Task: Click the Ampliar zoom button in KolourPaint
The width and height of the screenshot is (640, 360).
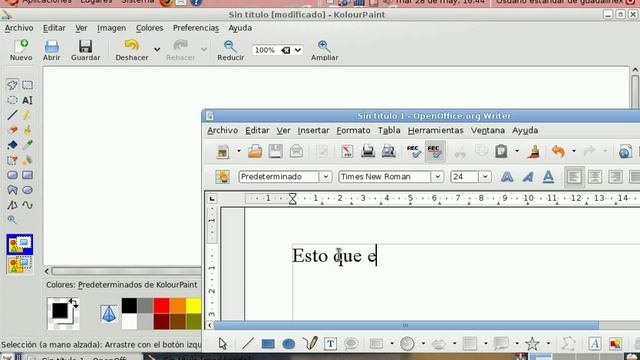Action: pyautogui.click(x=324, y=50)
